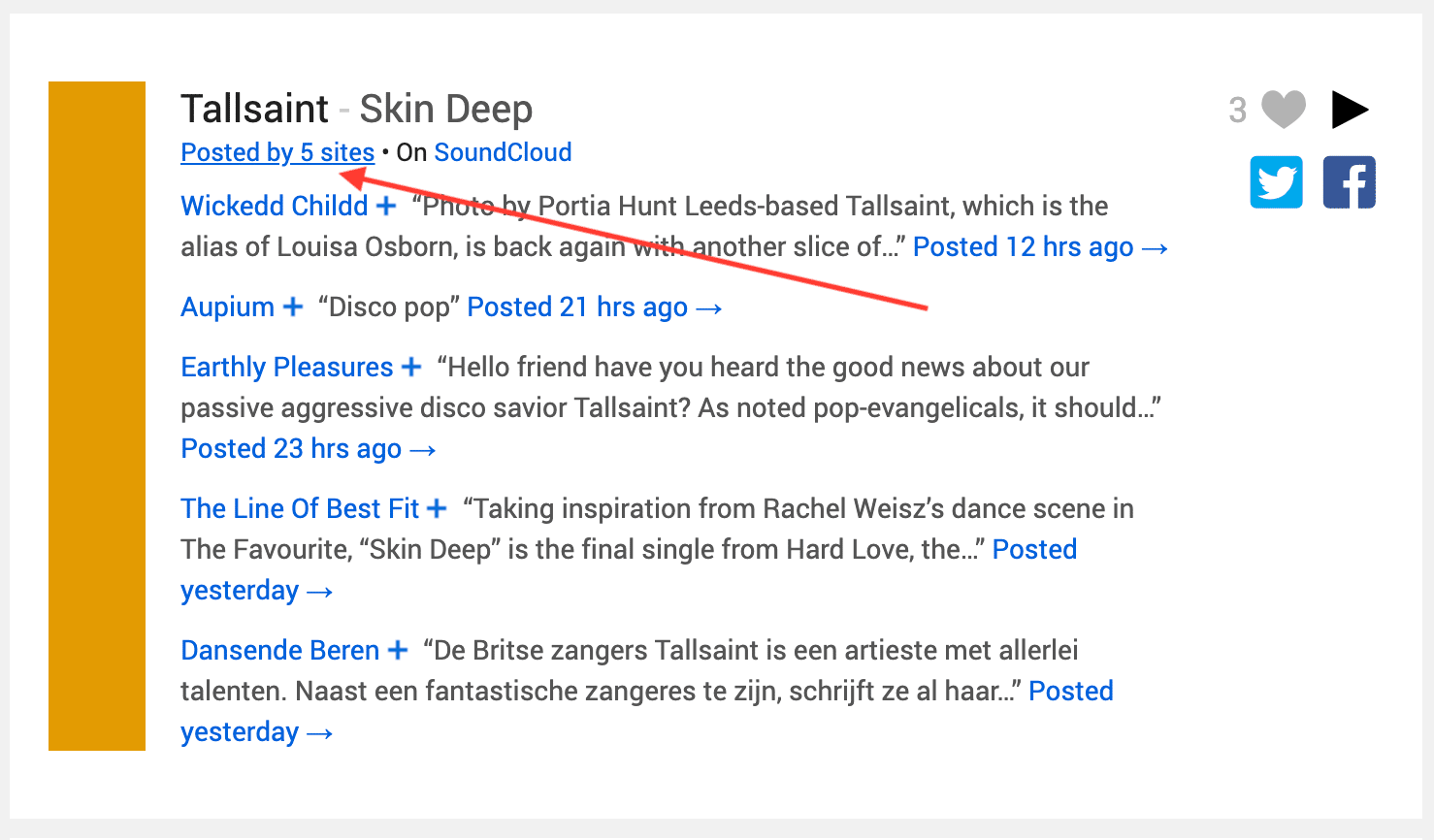Open the Tallsaint artist link

point(255,109)
